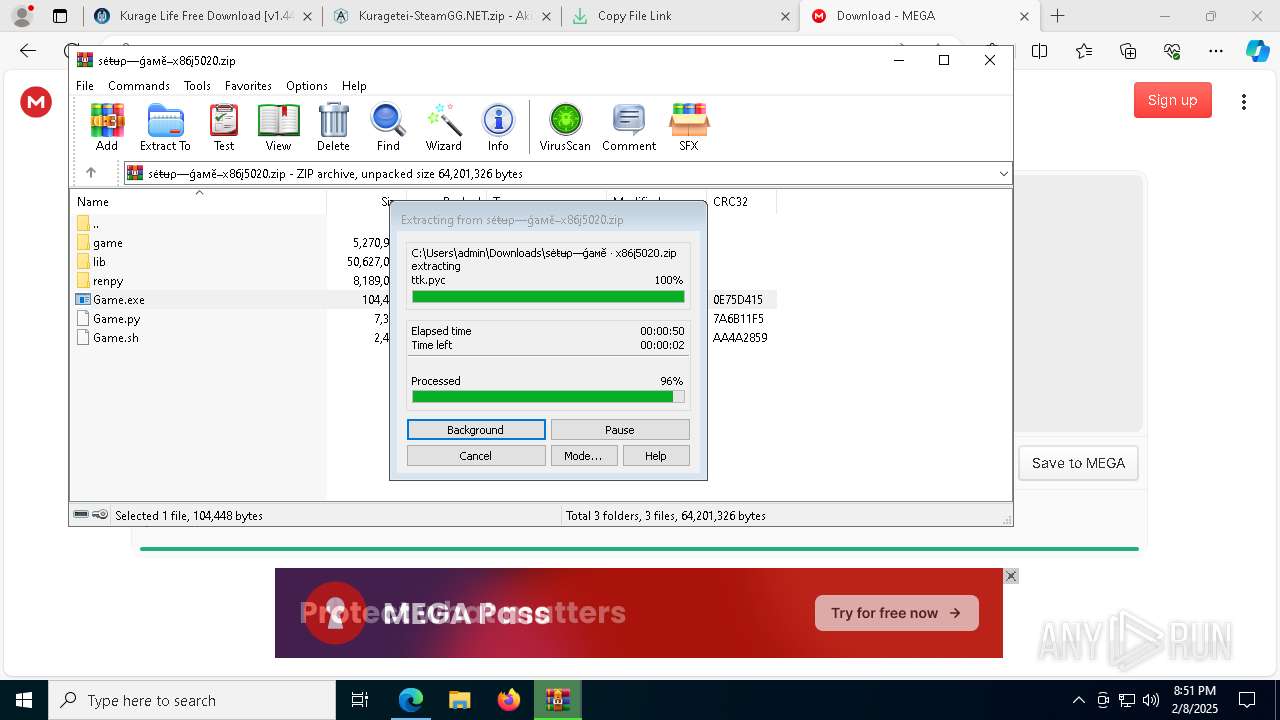
Task: Open the WinRAR Help menu
Action: pyautogui.click(x=354, y=86)
